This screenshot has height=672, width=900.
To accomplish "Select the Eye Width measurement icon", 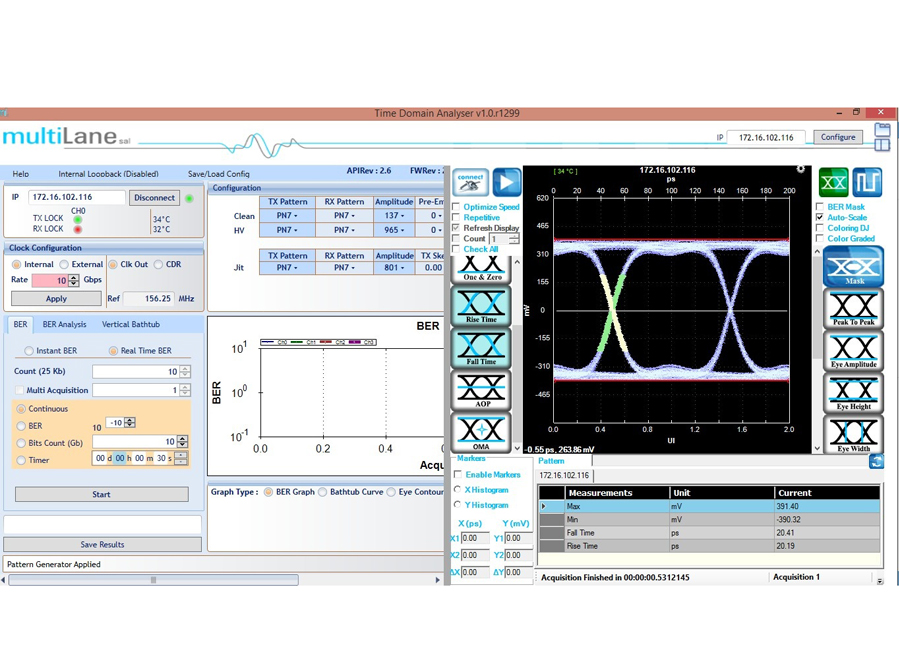I will [854, 434].
